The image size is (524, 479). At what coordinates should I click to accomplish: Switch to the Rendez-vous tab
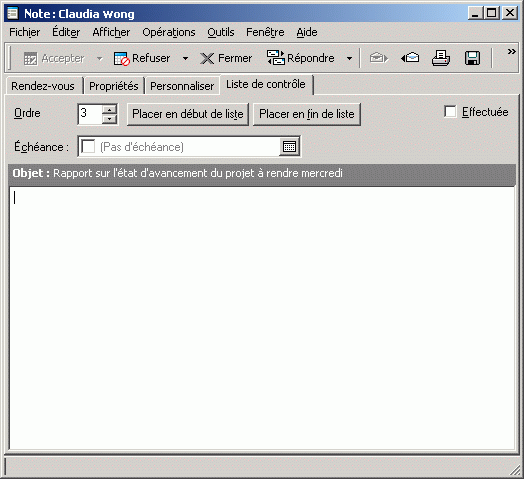pos(43,86)
